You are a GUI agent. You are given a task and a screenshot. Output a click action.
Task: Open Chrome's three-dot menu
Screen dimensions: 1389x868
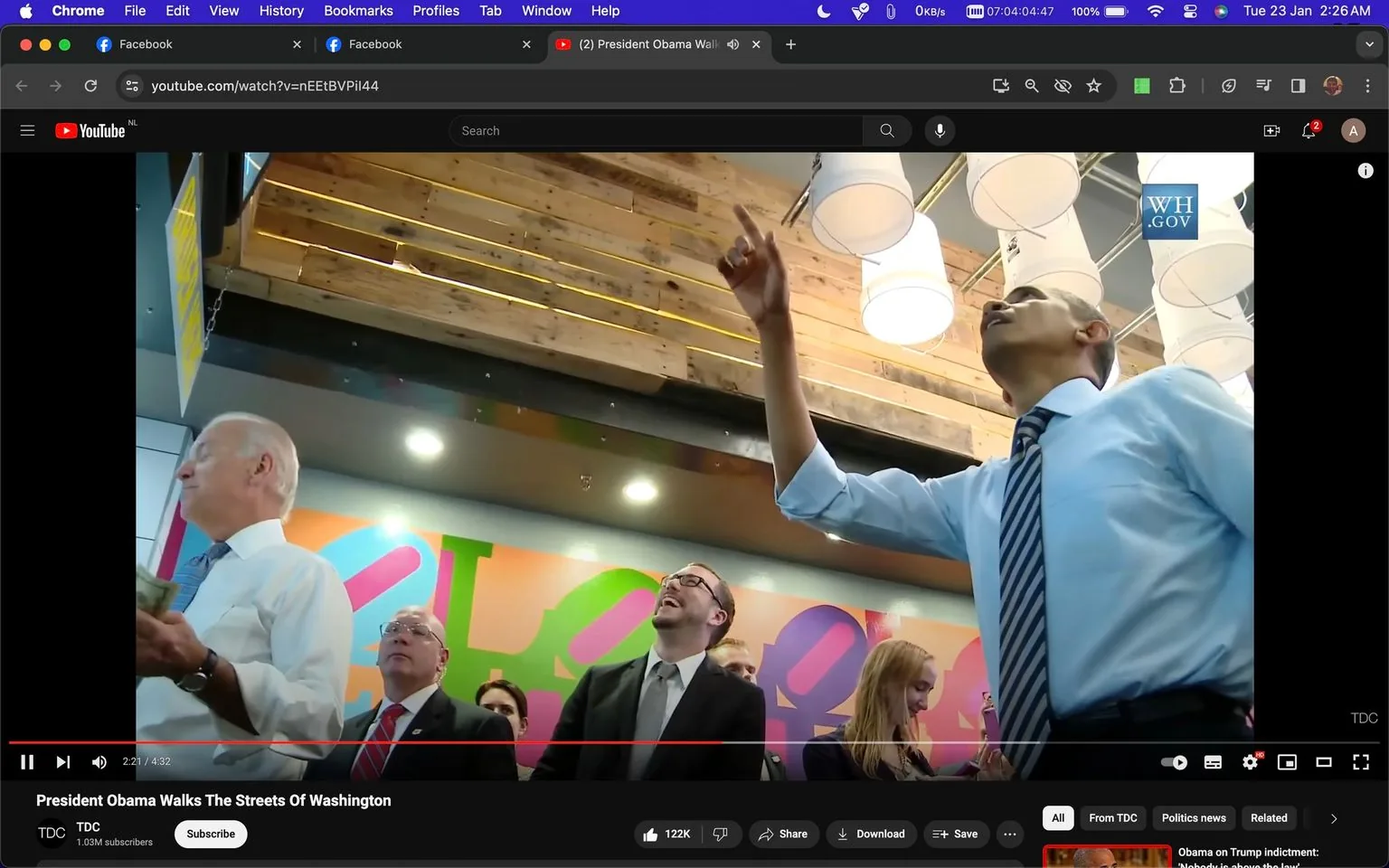tap(1368, 85)
